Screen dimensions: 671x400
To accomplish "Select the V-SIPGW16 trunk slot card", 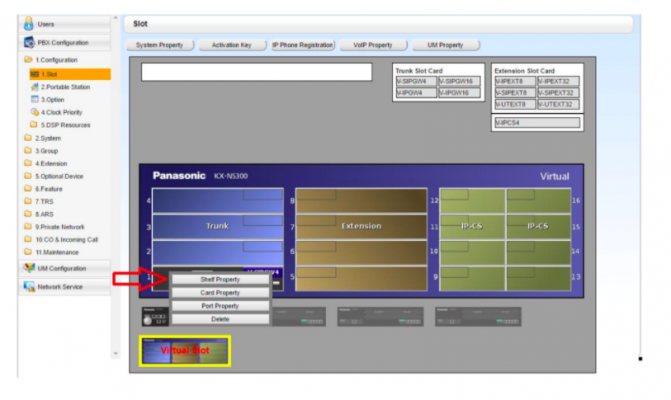I will 458,81.
